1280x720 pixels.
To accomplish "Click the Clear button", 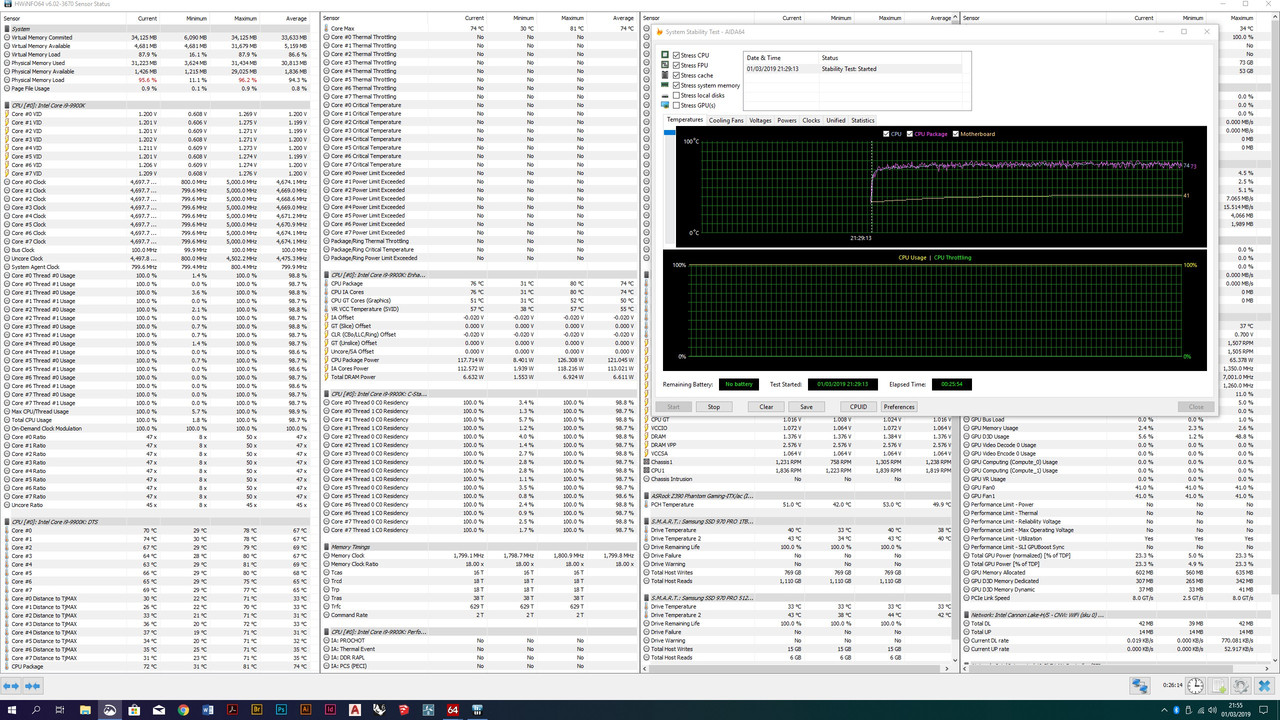I will (766, 407).
